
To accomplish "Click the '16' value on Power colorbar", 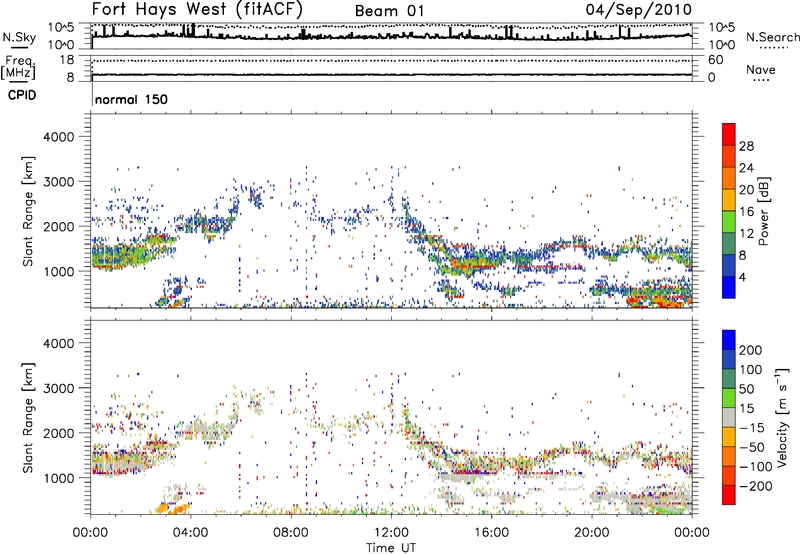I will (746, 212).
